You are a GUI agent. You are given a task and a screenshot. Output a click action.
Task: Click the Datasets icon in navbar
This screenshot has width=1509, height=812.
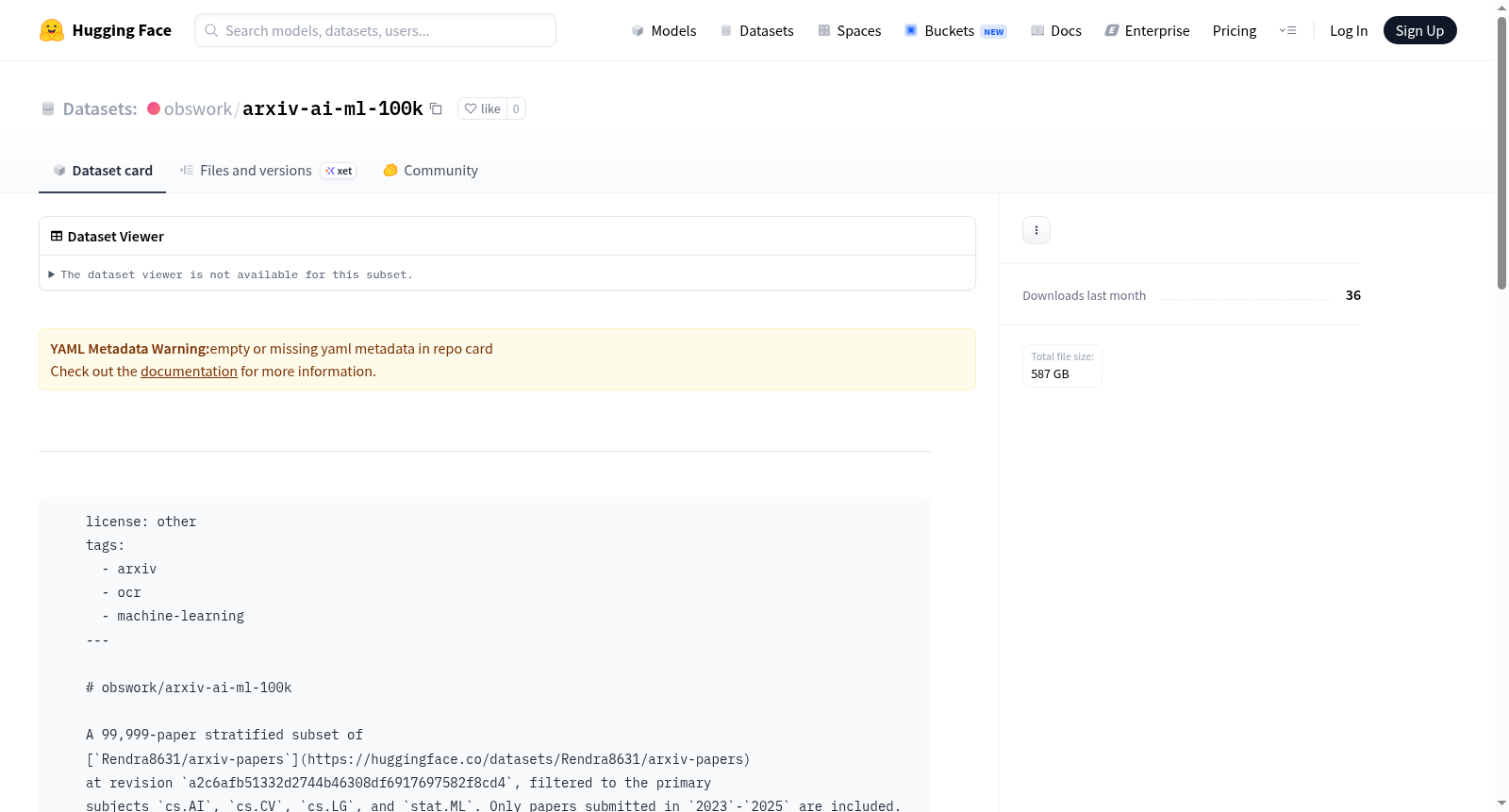pyautogui.click(x=726, y=30)
